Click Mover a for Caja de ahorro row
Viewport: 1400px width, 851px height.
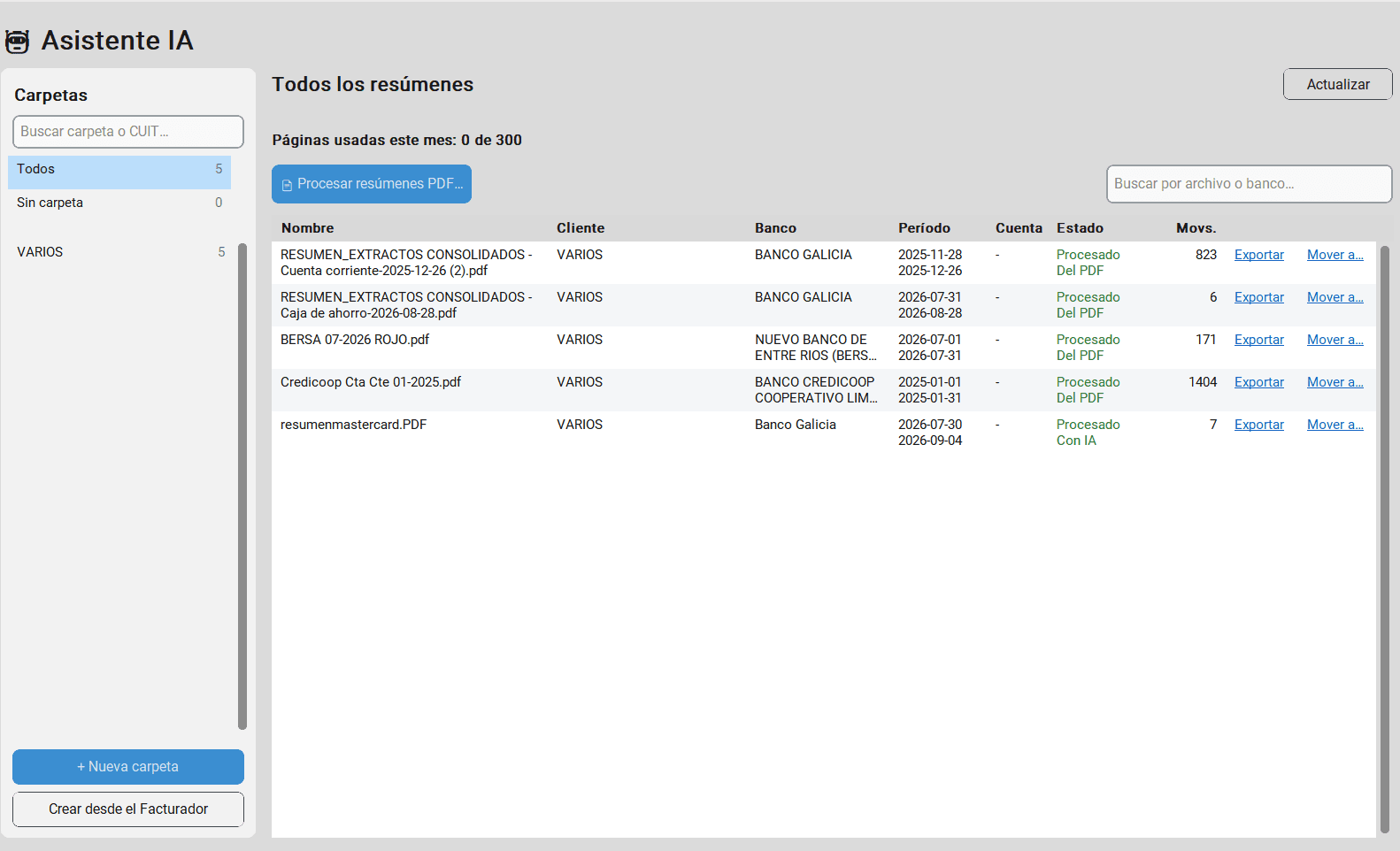click(x=1335, y=297)
